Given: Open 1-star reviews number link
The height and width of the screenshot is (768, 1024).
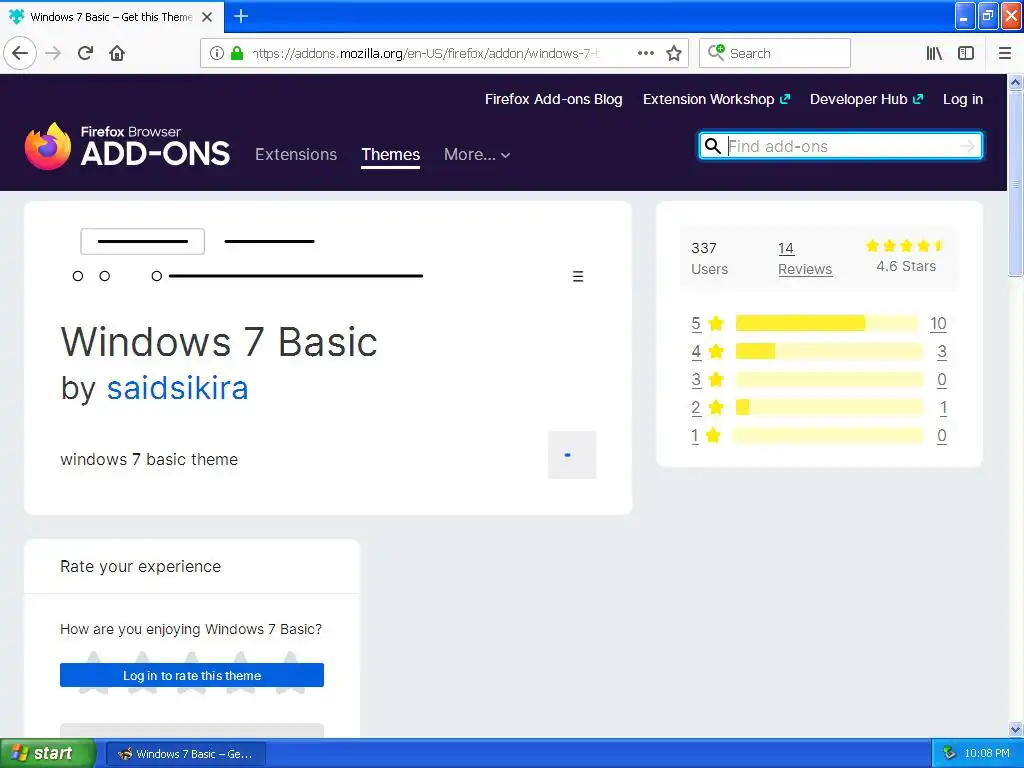Looking at the screenshot, I should coord(695,436).
